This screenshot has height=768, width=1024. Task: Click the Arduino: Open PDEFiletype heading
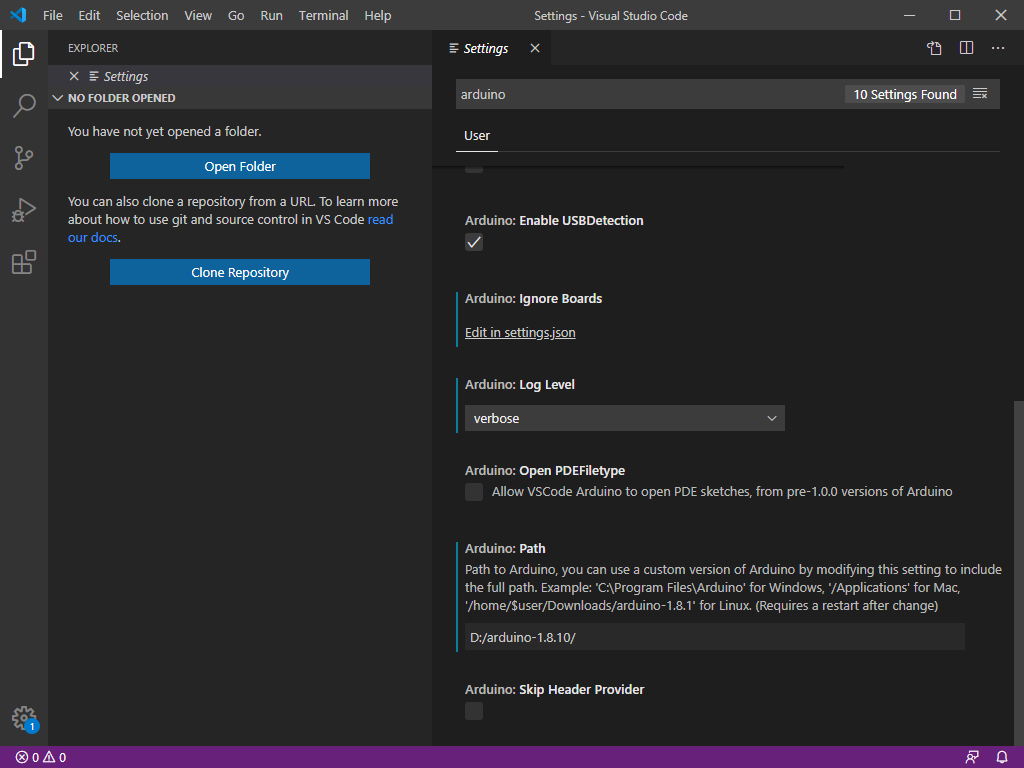click(x=545, y=471)
